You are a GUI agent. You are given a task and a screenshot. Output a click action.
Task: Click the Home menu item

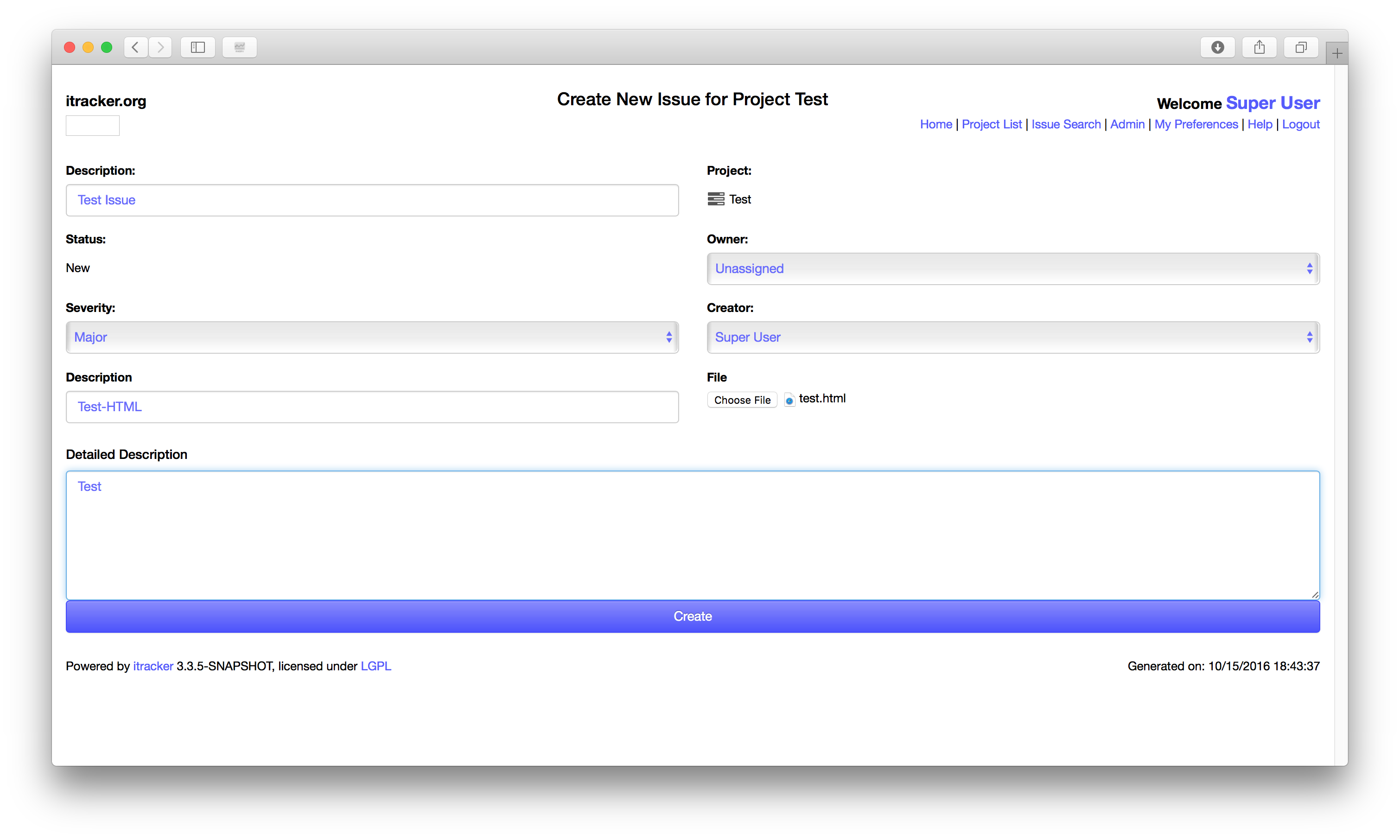click(935, 124)
